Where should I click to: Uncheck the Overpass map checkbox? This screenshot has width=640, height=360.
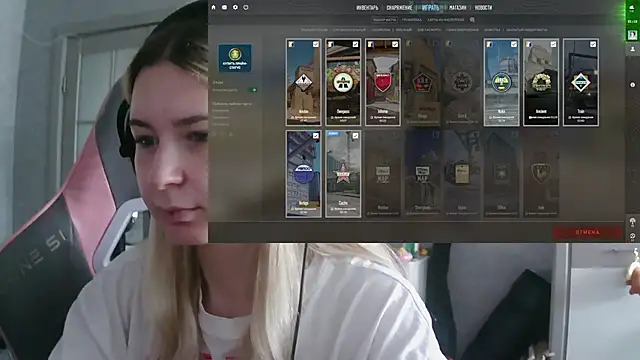point(355,44)
